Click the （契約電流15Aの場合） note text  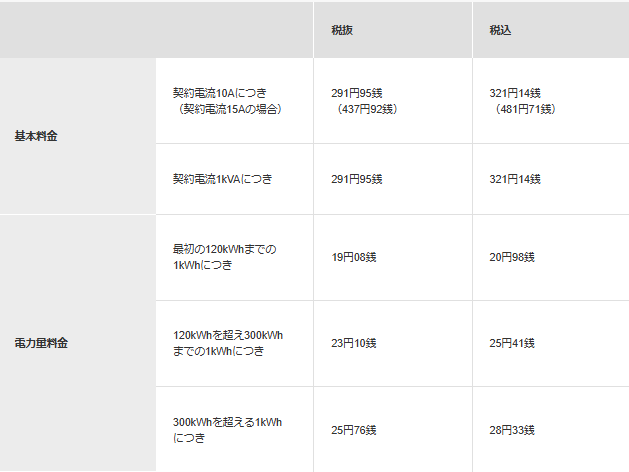click(226, 108)
